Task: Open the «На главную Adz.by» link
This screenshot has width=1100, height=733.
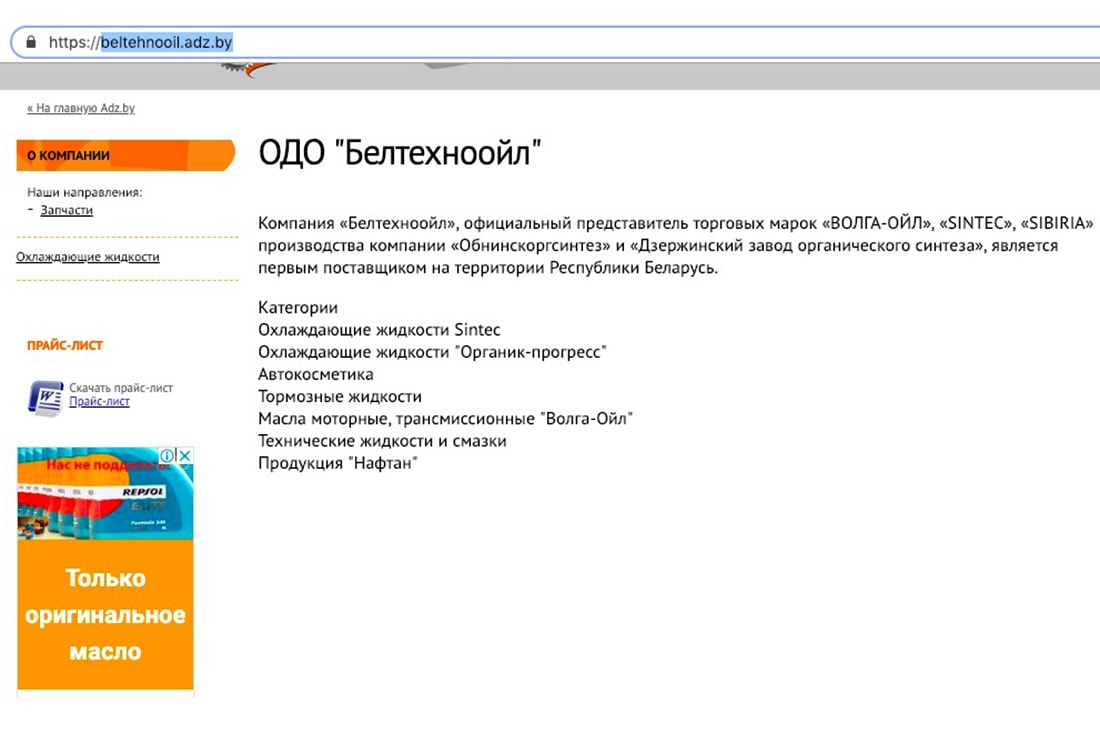Action: click(81, 108)
